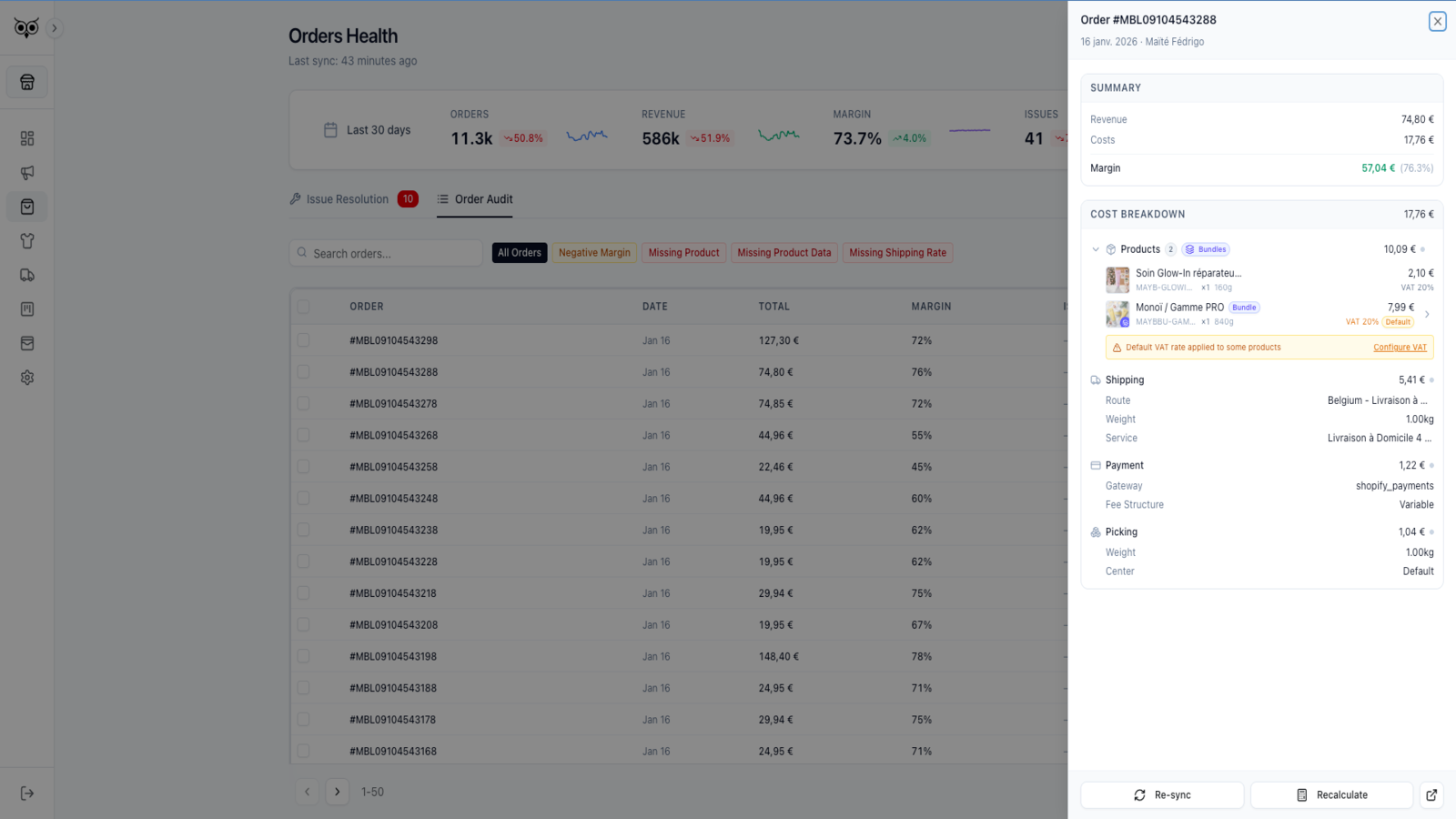Collapse the Products cost section chevron
1456x819 pixels.
[x=1096, y=249]
